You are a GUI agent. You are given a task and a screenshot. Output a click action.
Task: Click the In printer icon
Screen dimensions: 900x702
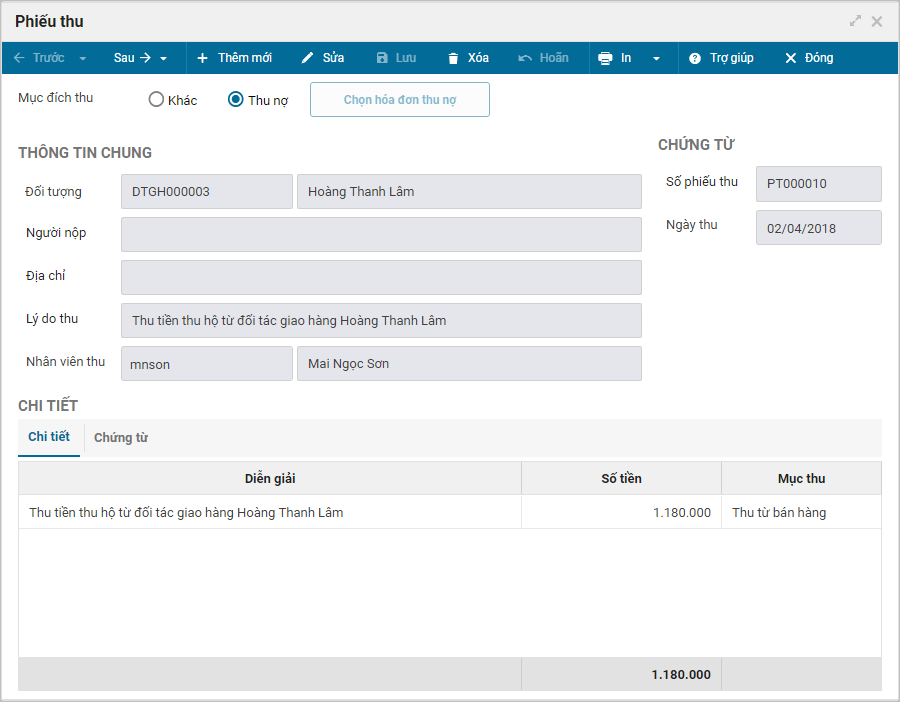tap(605, 58)
